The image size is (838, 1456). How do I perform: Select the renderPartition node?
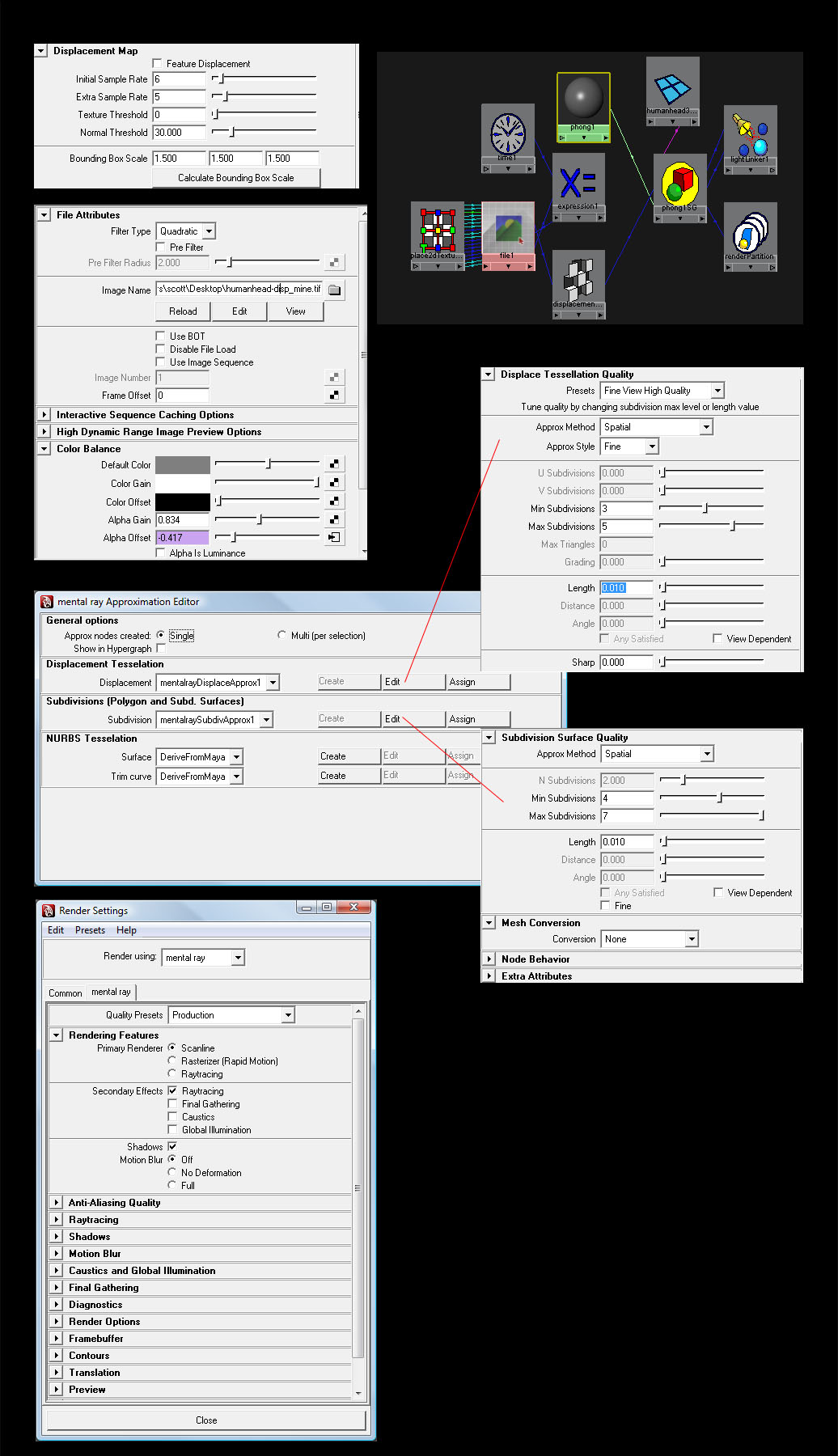click(x=750, y=235)
